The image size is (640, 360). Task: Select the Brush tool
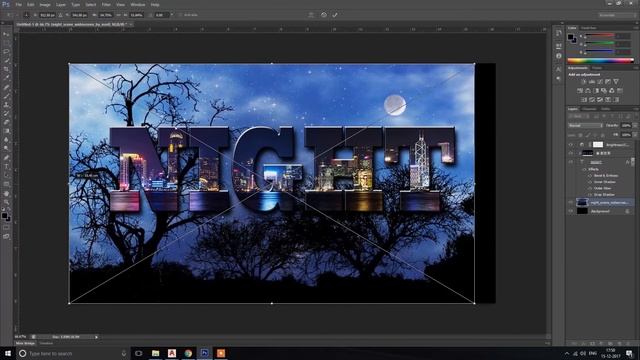[x=6, y=96]
